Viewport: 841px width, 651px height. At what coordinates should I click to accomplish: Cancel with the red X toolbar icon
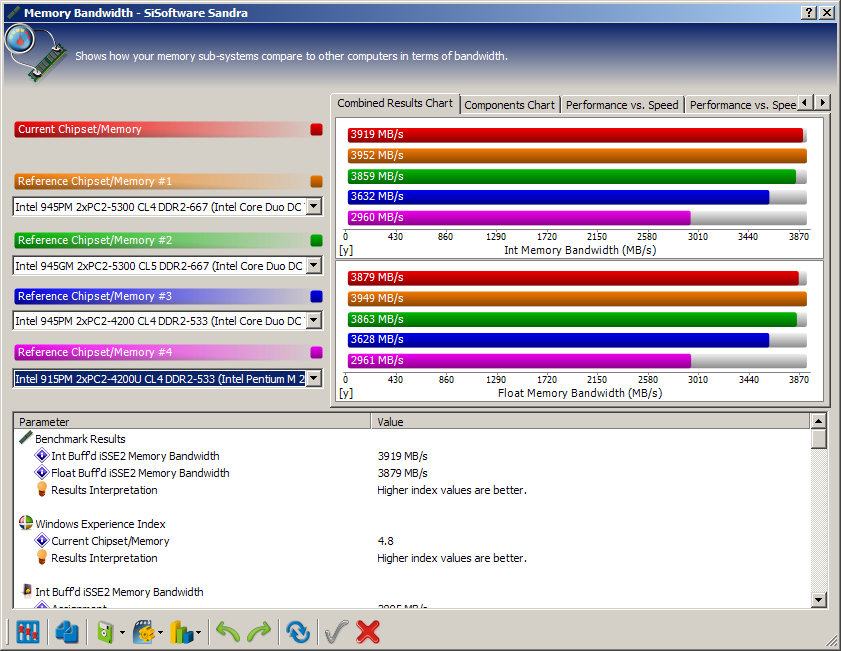pos(368,632)
